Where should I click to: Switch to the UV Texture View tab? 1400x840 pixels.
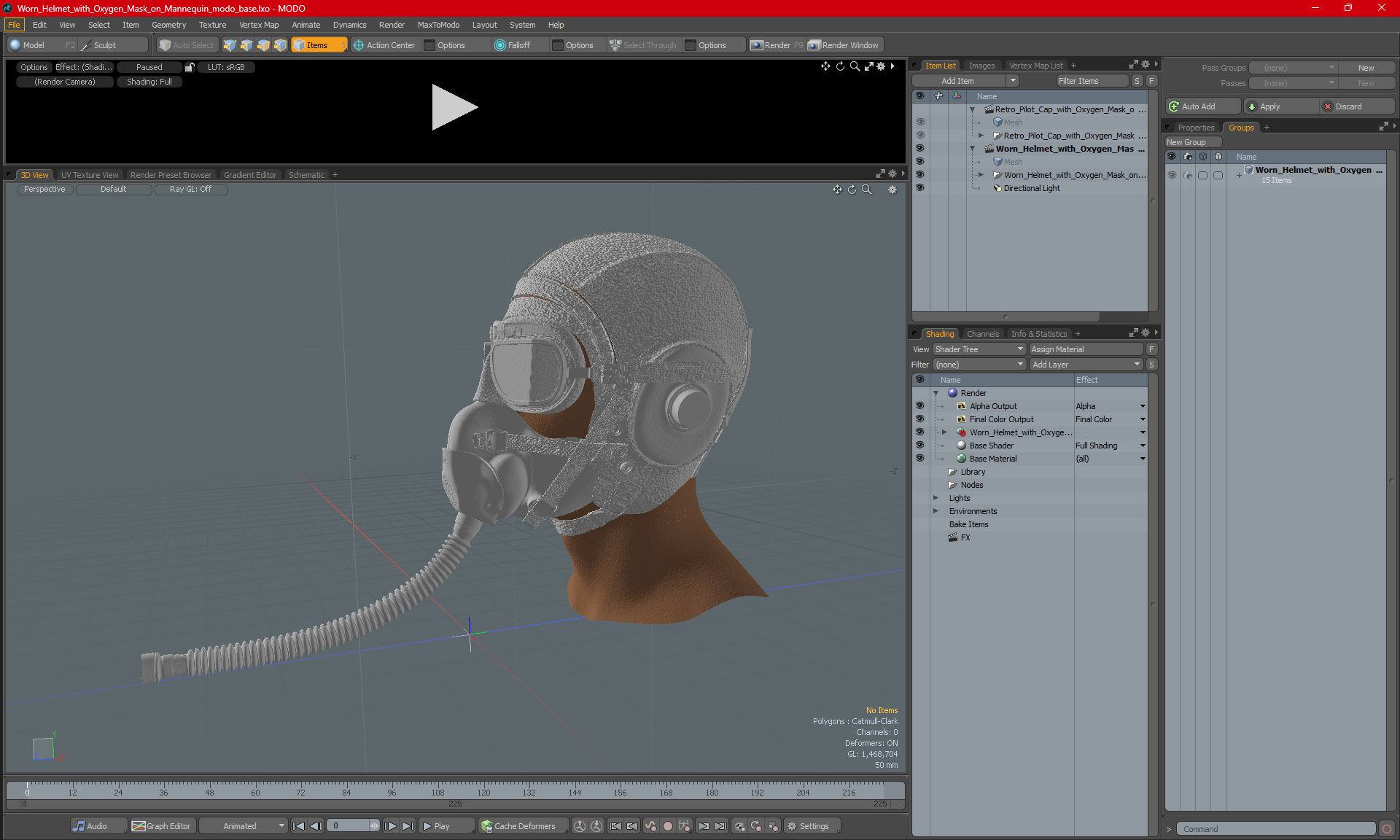click(89, 174)
